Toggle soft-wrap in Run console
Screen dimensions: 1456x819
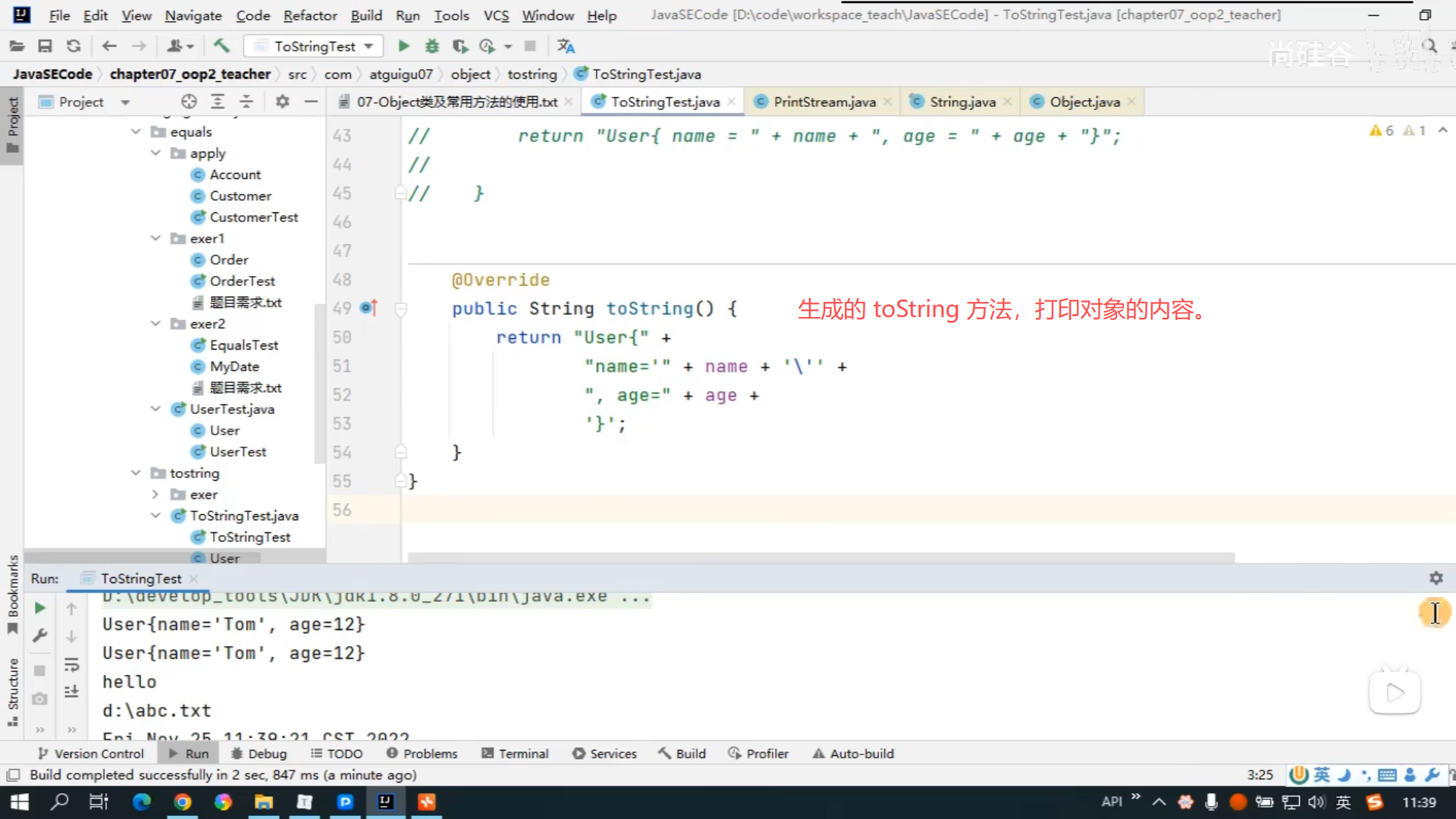point(71,665)
